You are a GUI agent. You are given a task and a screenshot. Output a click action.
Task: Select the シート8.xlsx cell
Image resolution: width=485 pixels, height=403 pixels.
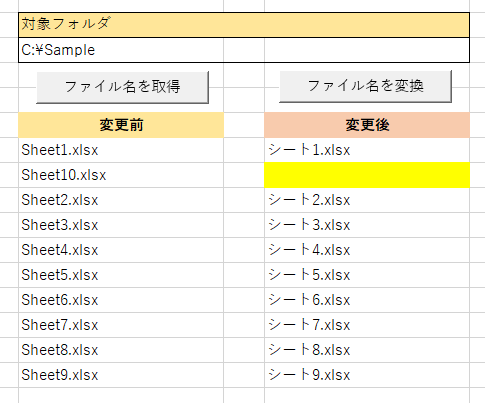(367, 350)
